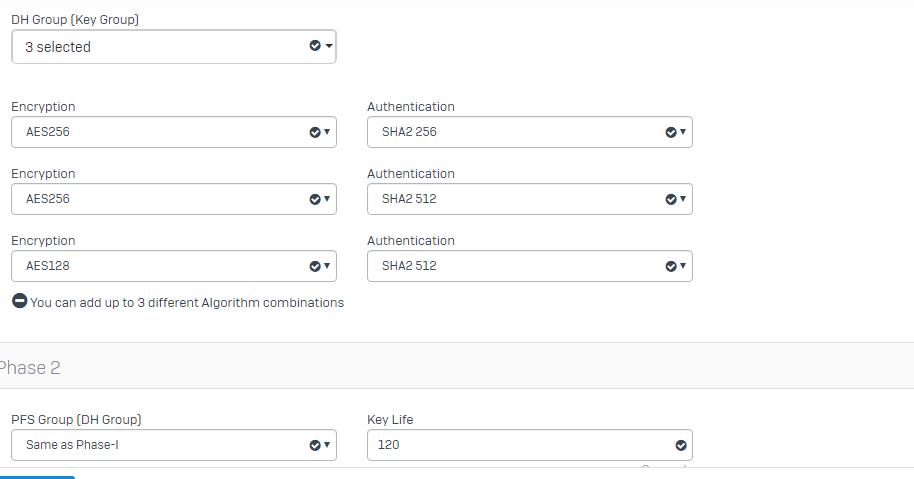The image size is (914, 479).
Task: Click the Key Life input field showing 120
Action: point(530,445)
